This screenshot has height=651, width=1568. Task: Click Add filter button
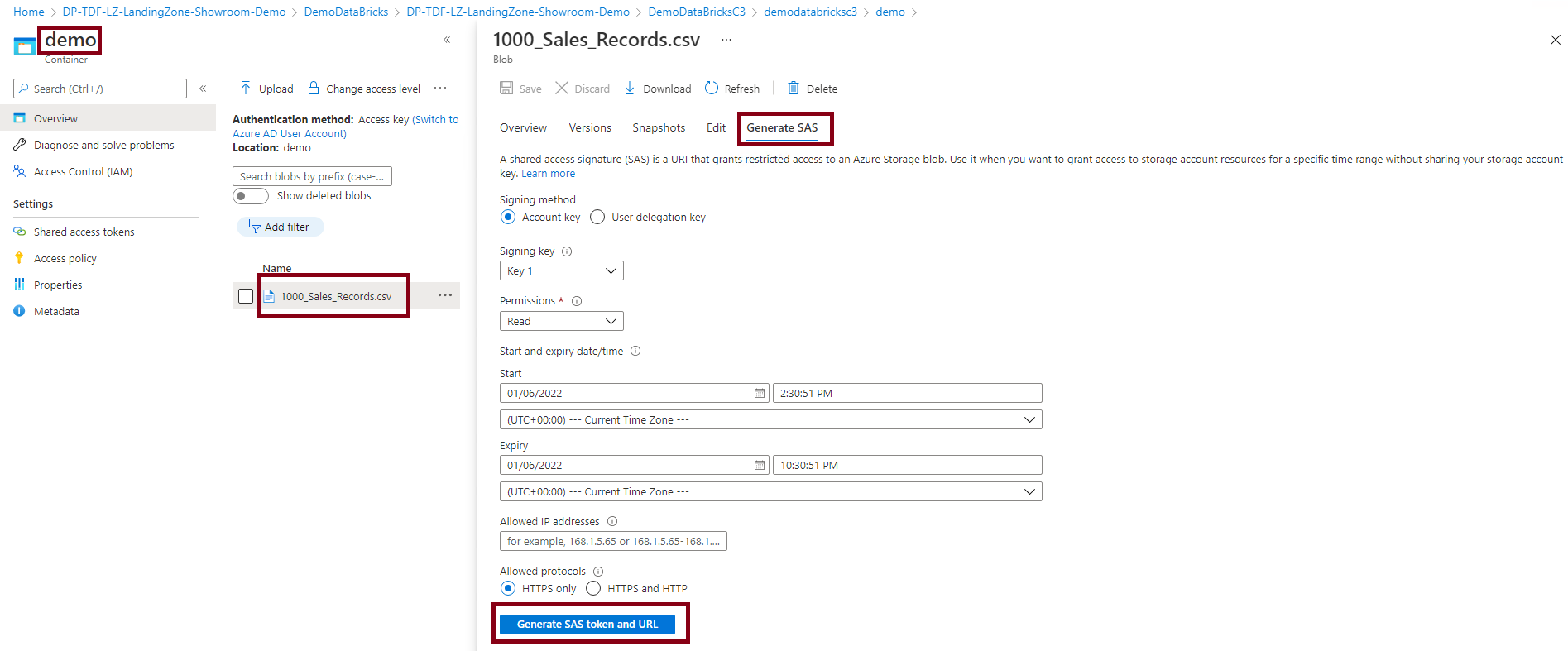(281, 227)
